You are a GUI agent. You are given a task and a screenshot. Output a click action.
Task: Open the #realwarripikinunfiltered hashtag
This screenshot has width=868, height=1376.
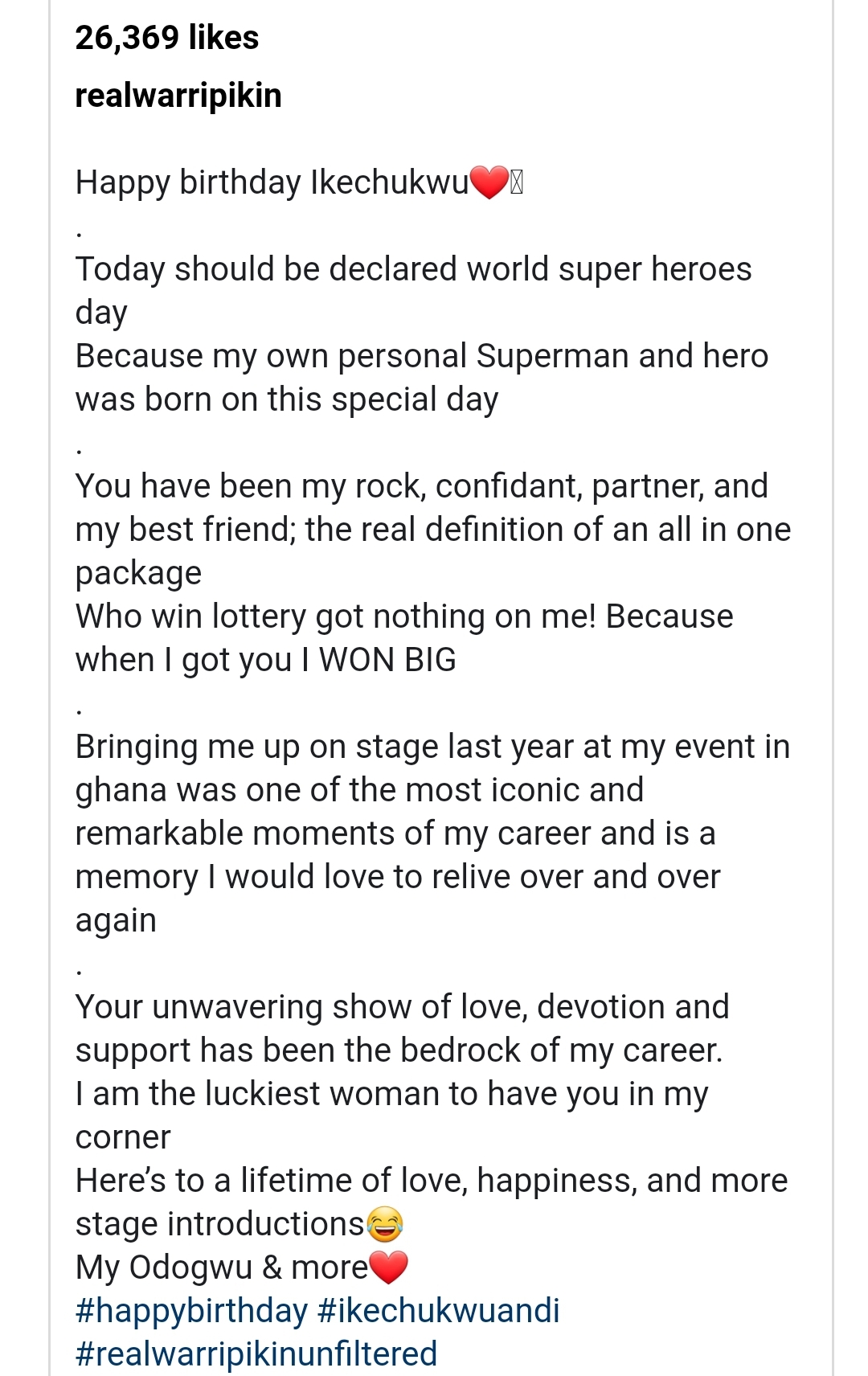[x=256, y=1354]
